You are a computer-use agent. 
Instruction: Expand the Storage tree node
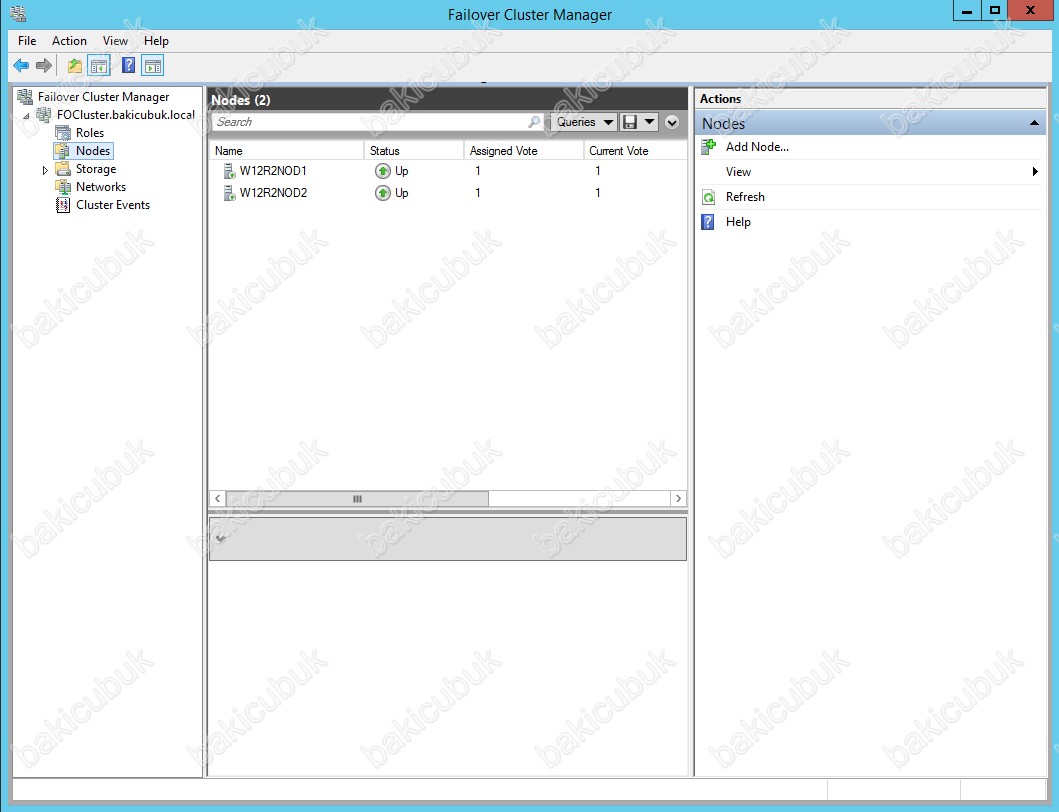pyautogui.click(x=45, y=170)
